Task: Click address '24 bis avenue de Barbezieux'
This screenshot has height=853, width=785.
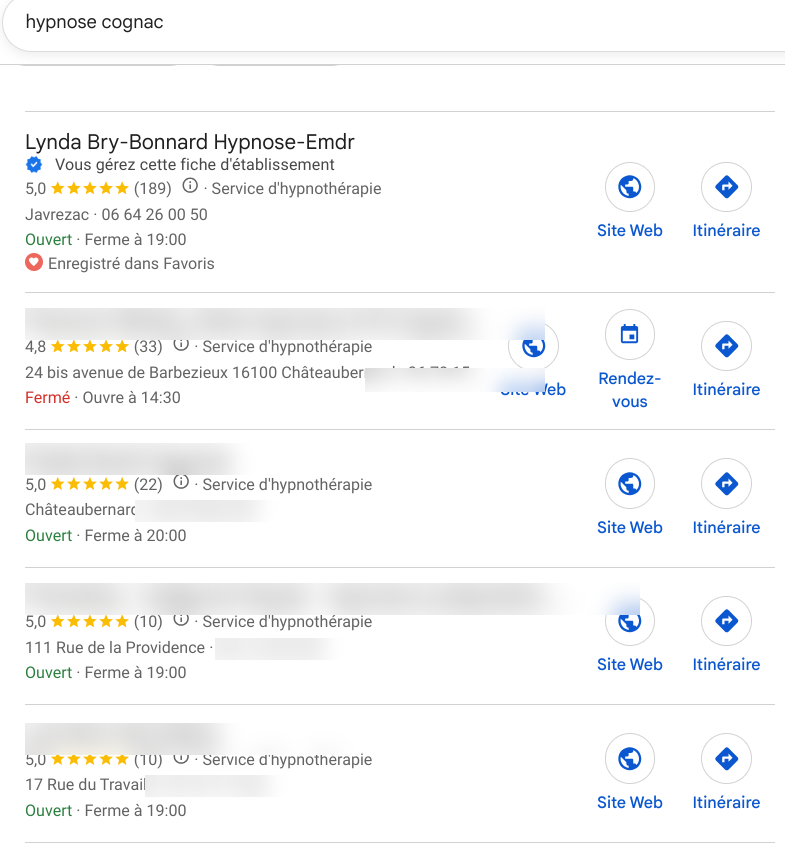Action: pos(126,373)
